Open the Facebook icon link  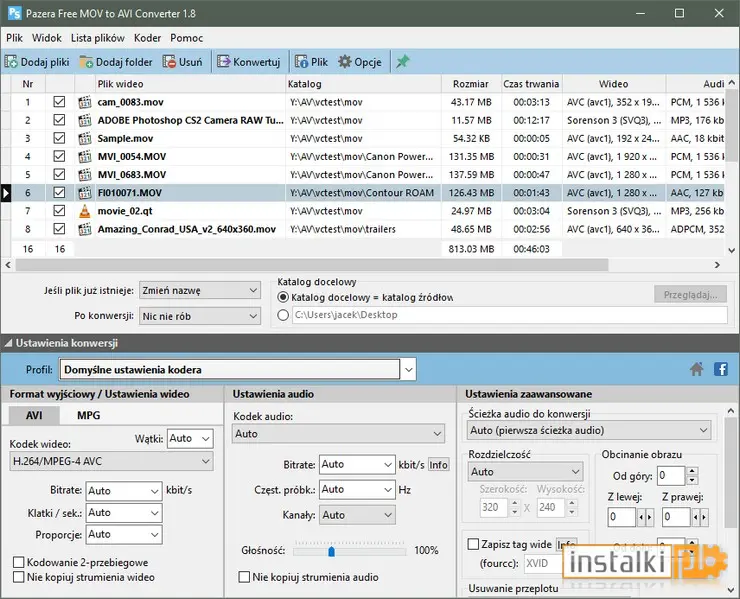(x=721, y=369)
